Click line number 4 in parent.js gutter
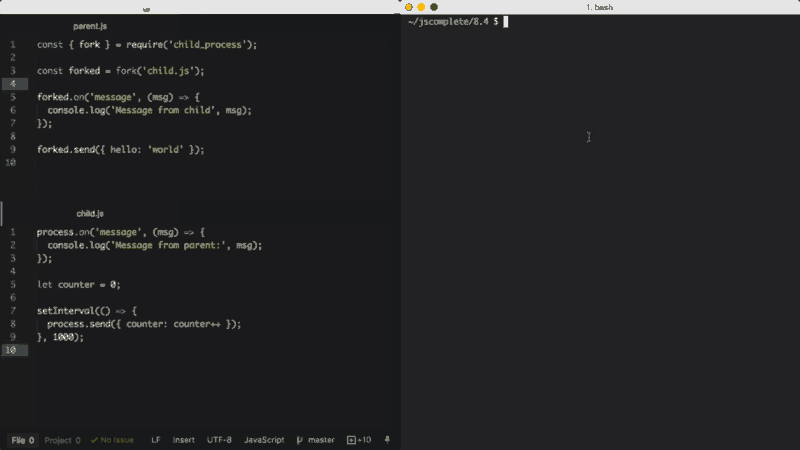Image resolution: width=800 pixels, height=450 pixels. [x=13, y=84]
